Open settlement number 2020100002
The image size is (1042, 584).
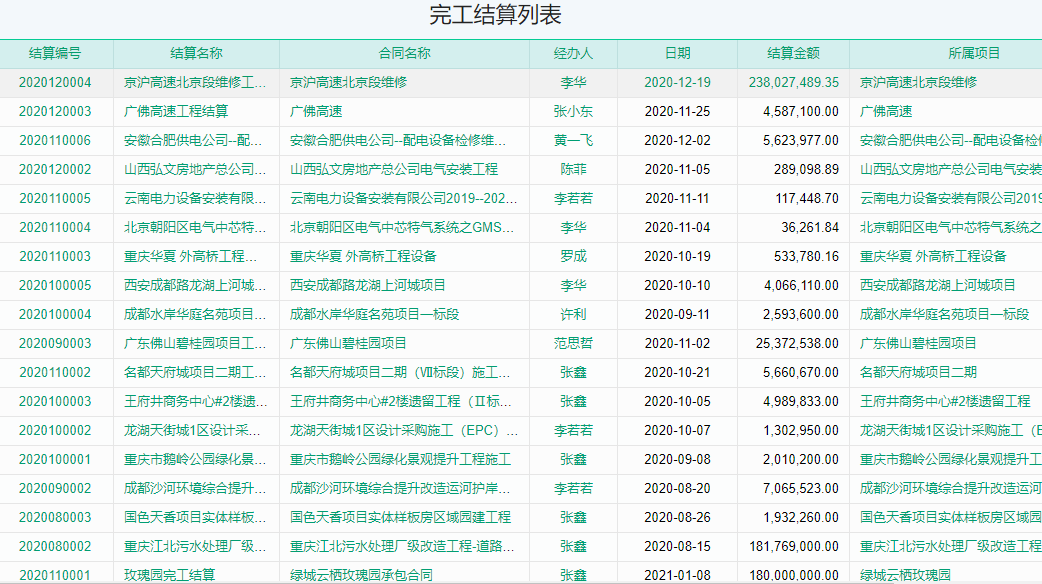[55, 431]
